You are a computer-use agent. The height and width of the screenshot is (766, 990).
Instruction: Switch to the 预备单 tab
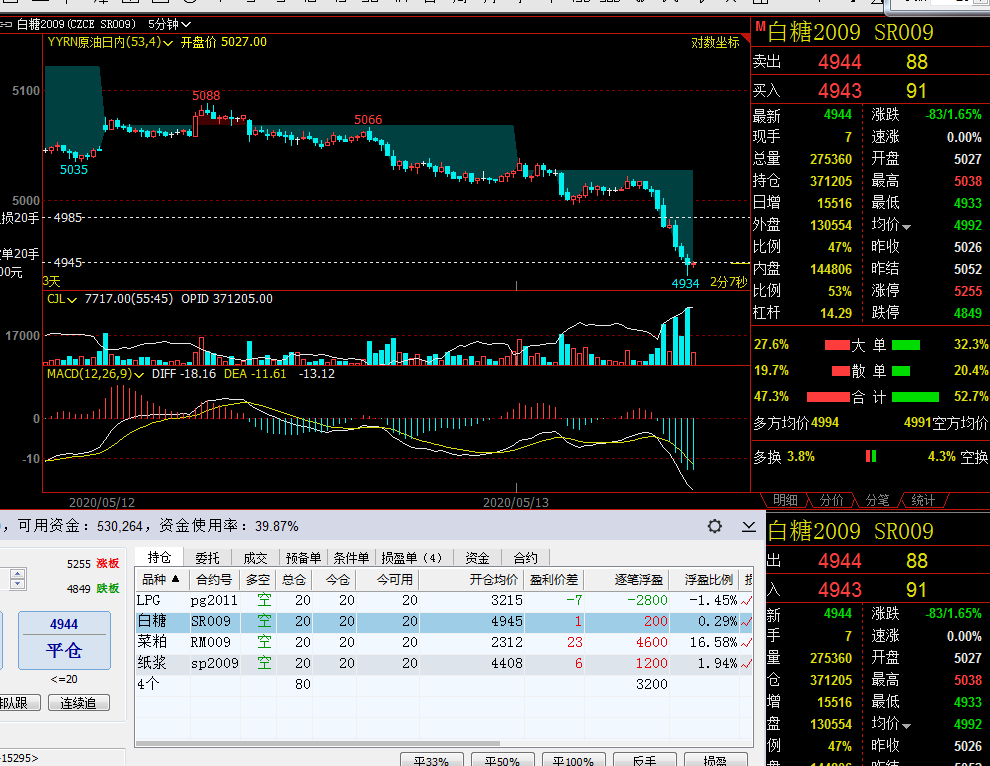click(303, 558)
